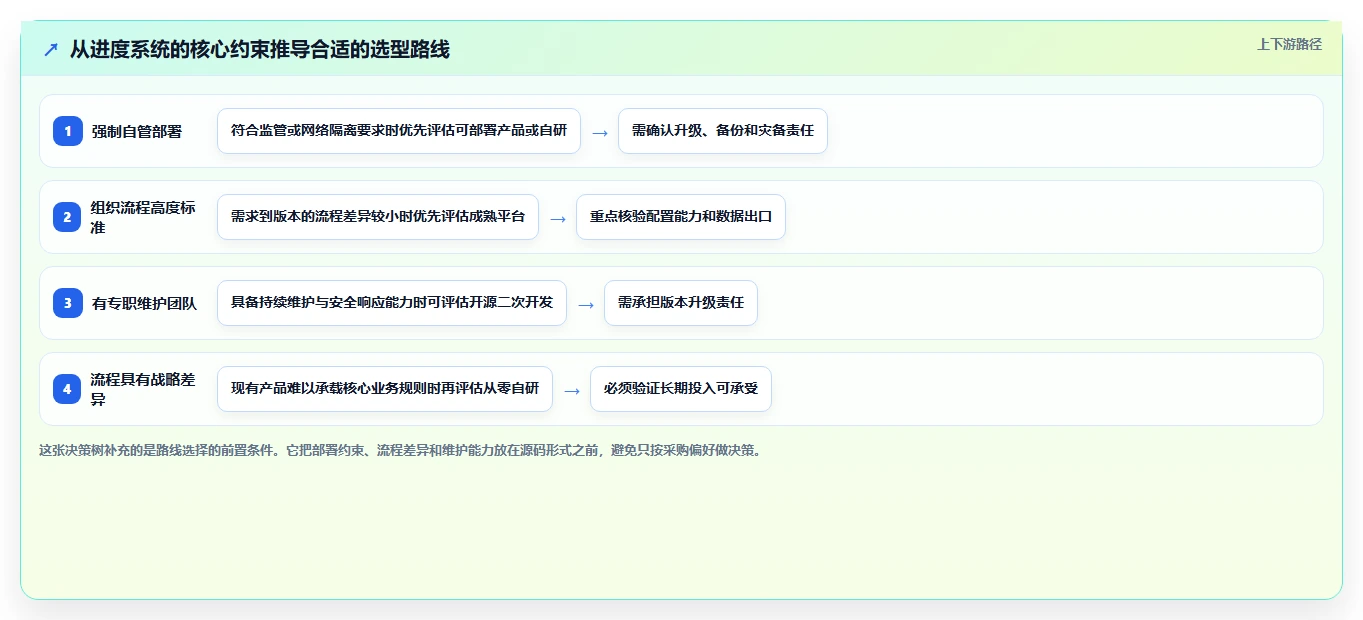Click the 上下游路径 label
This screenshot has width=1363, height=620.
tap(1289, 44)
